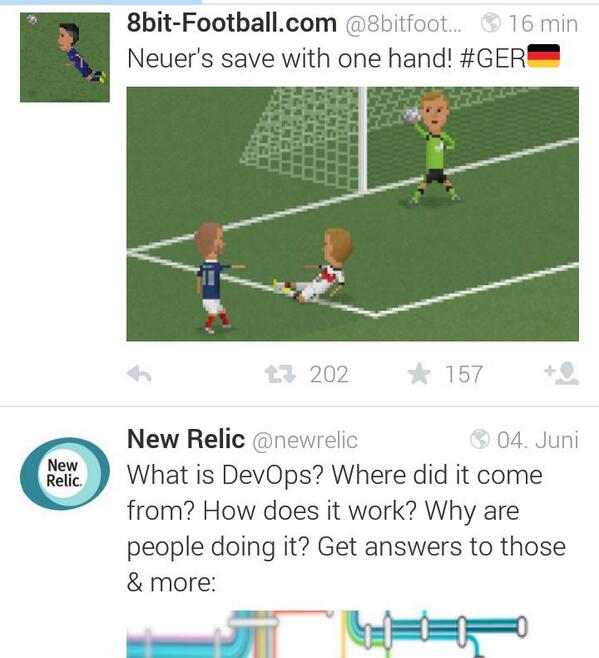Open the New Relic account name

186,439
